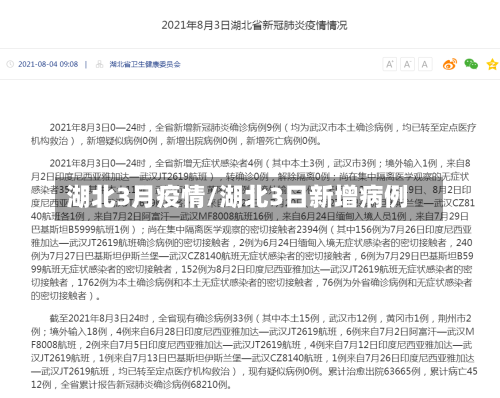Reset font size with plain A button

425,64
